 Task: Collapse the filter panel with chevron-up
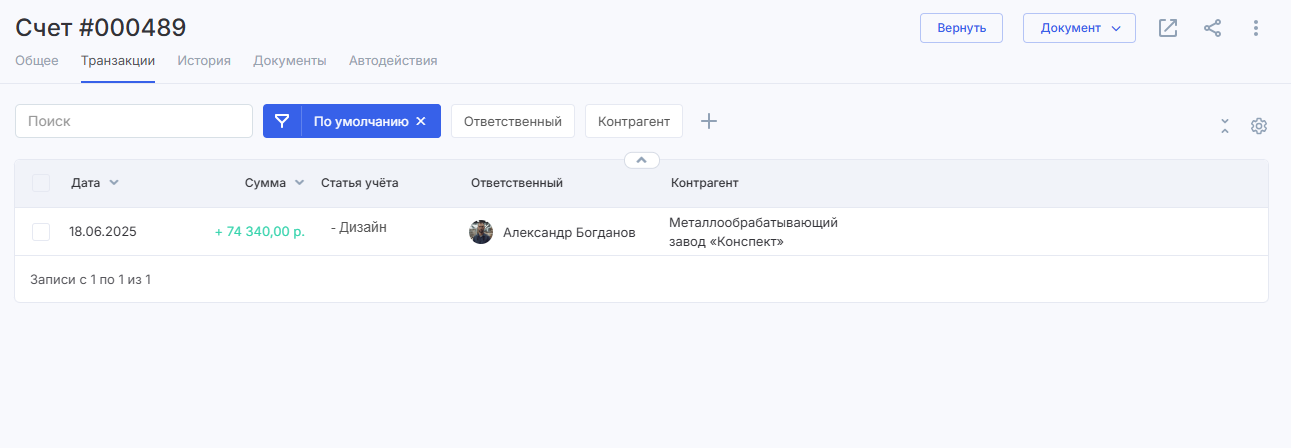click(642, 160)
